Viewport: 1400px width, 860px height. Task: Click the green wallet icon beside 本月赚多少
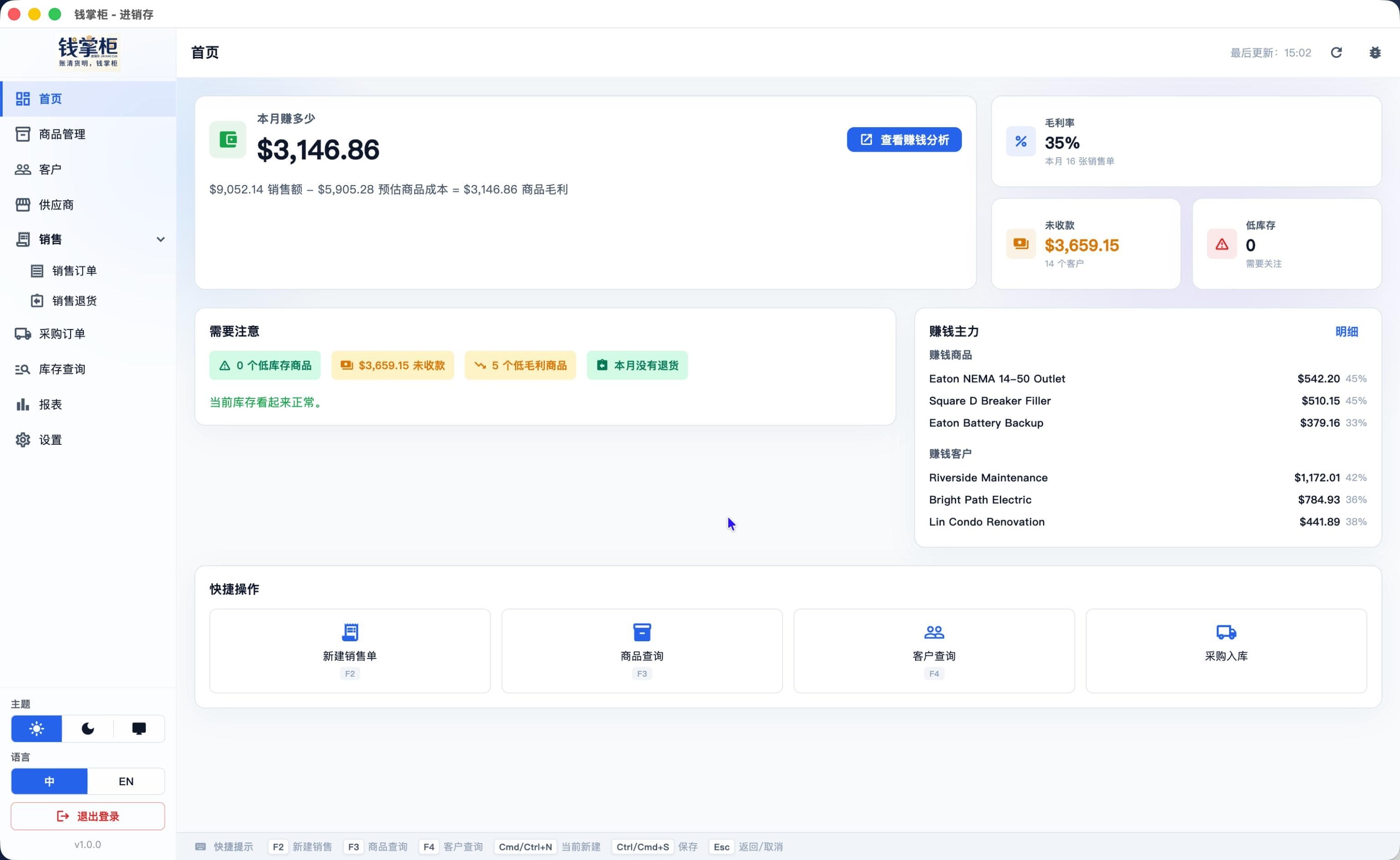(227, 139)
